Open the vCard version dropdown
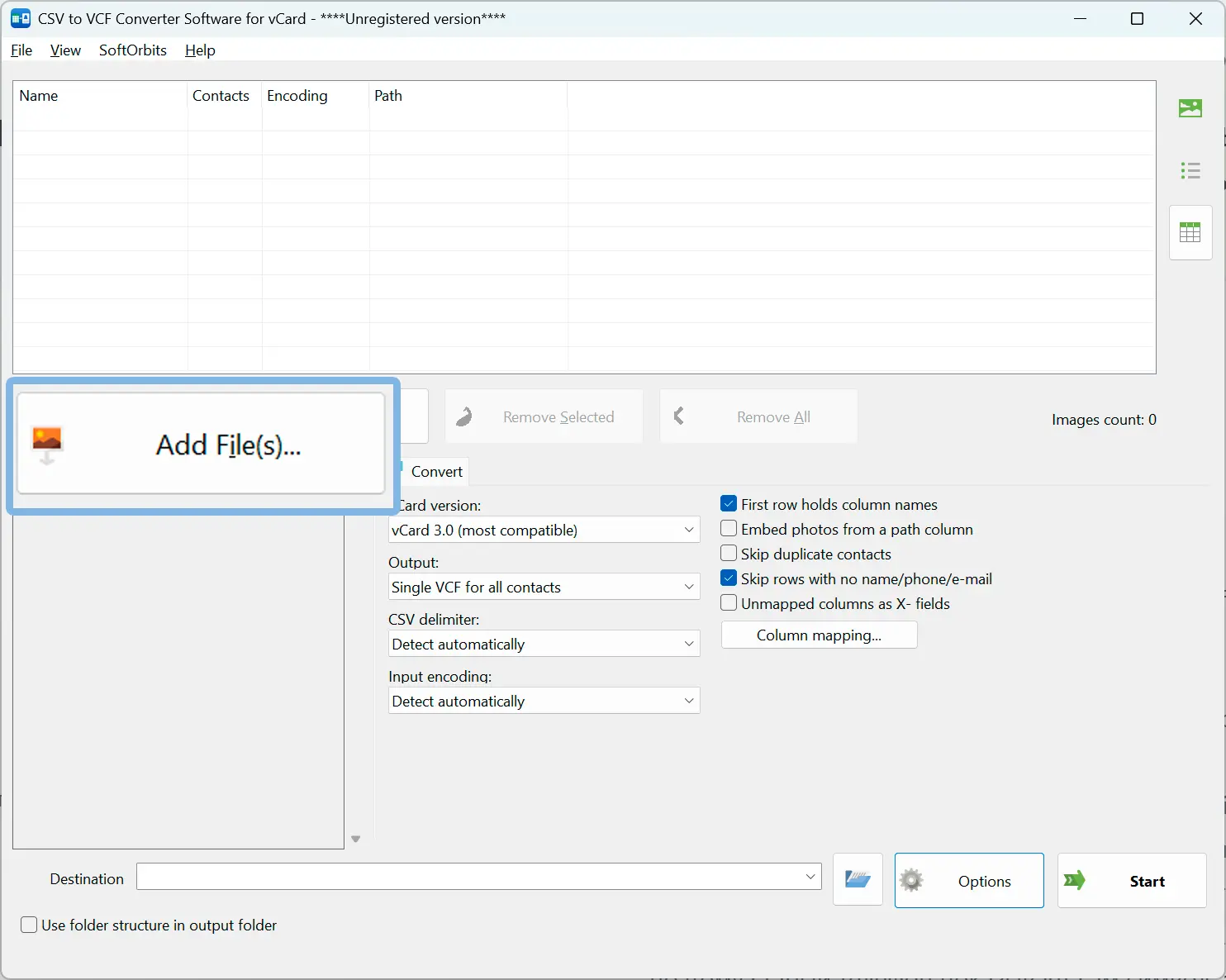This screenshot has height=980, width=1226. (x=544, y=530)
